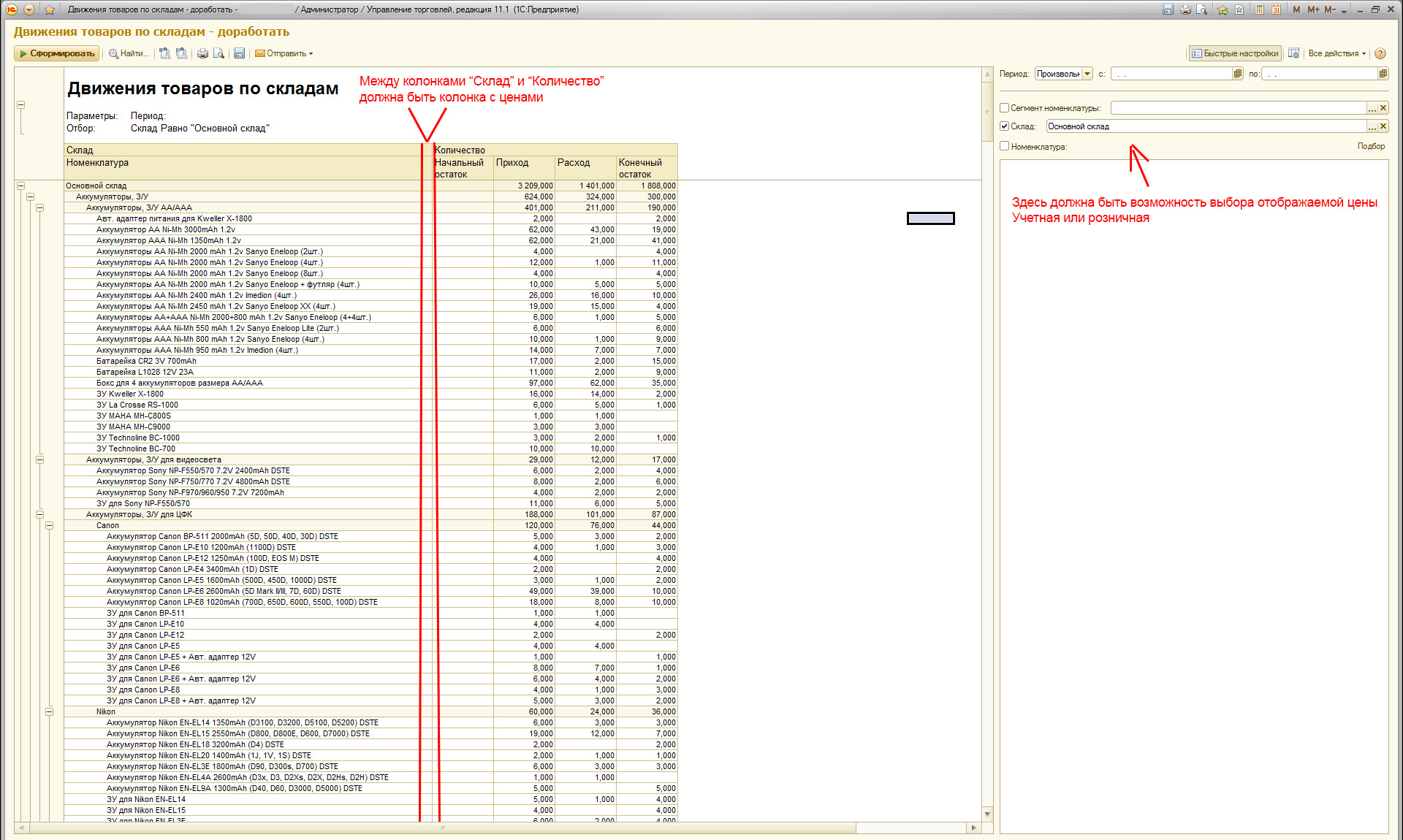Click the print preview icon in the report toolbar
The width and height of the screenshot is (1403, 840).
pyautogui.click(x=218, y=53)
